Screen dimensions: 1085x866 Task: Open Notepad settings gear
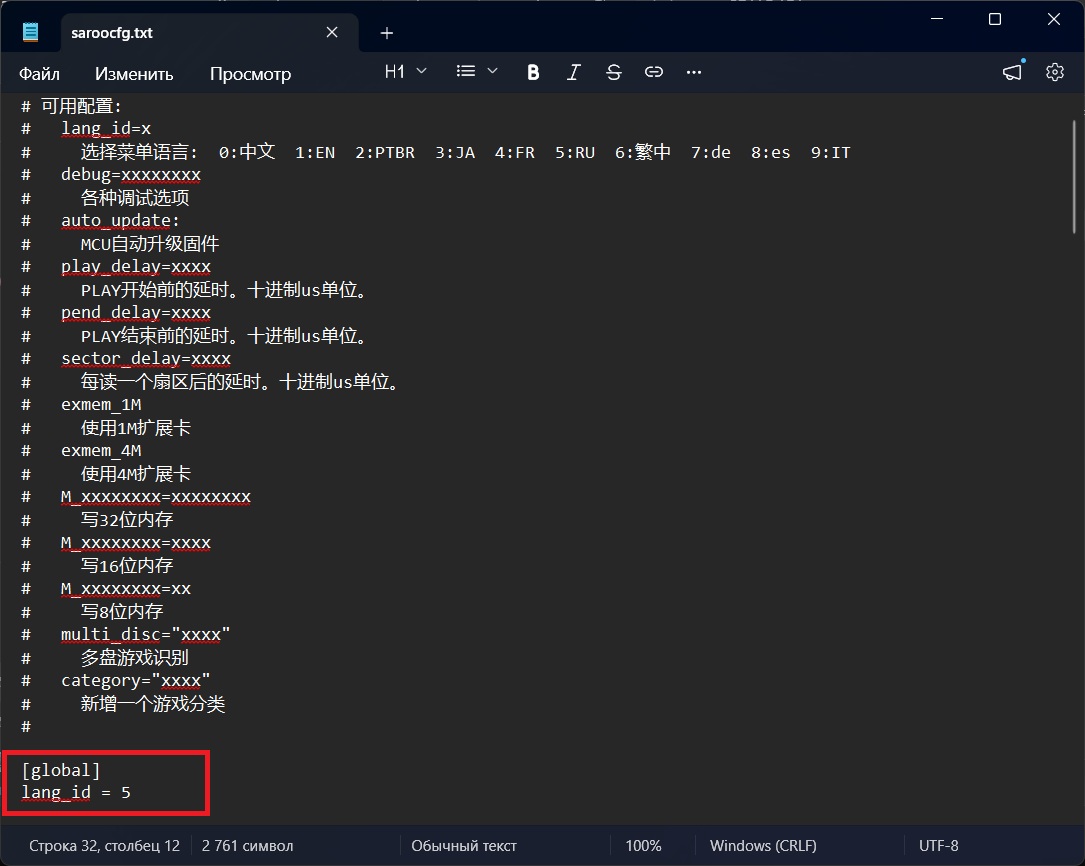pyautogui.click(x=1054, y=72)
